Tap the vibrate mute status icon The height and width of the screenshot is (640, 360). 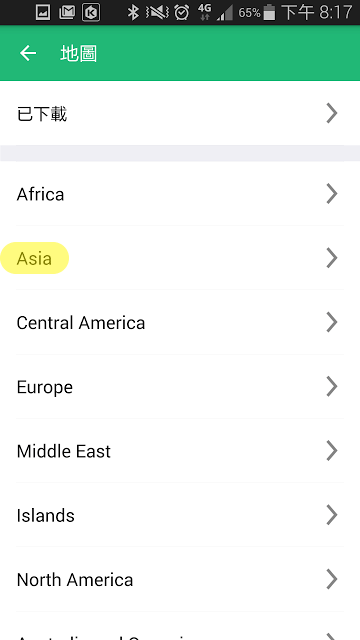(157, 13)
